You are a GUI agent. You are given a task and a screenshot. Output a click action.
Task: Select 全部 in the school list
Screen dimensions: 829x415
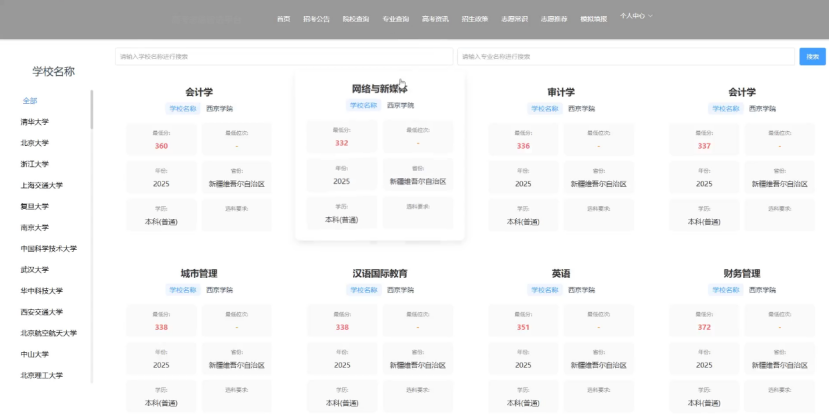coord(30,100)
